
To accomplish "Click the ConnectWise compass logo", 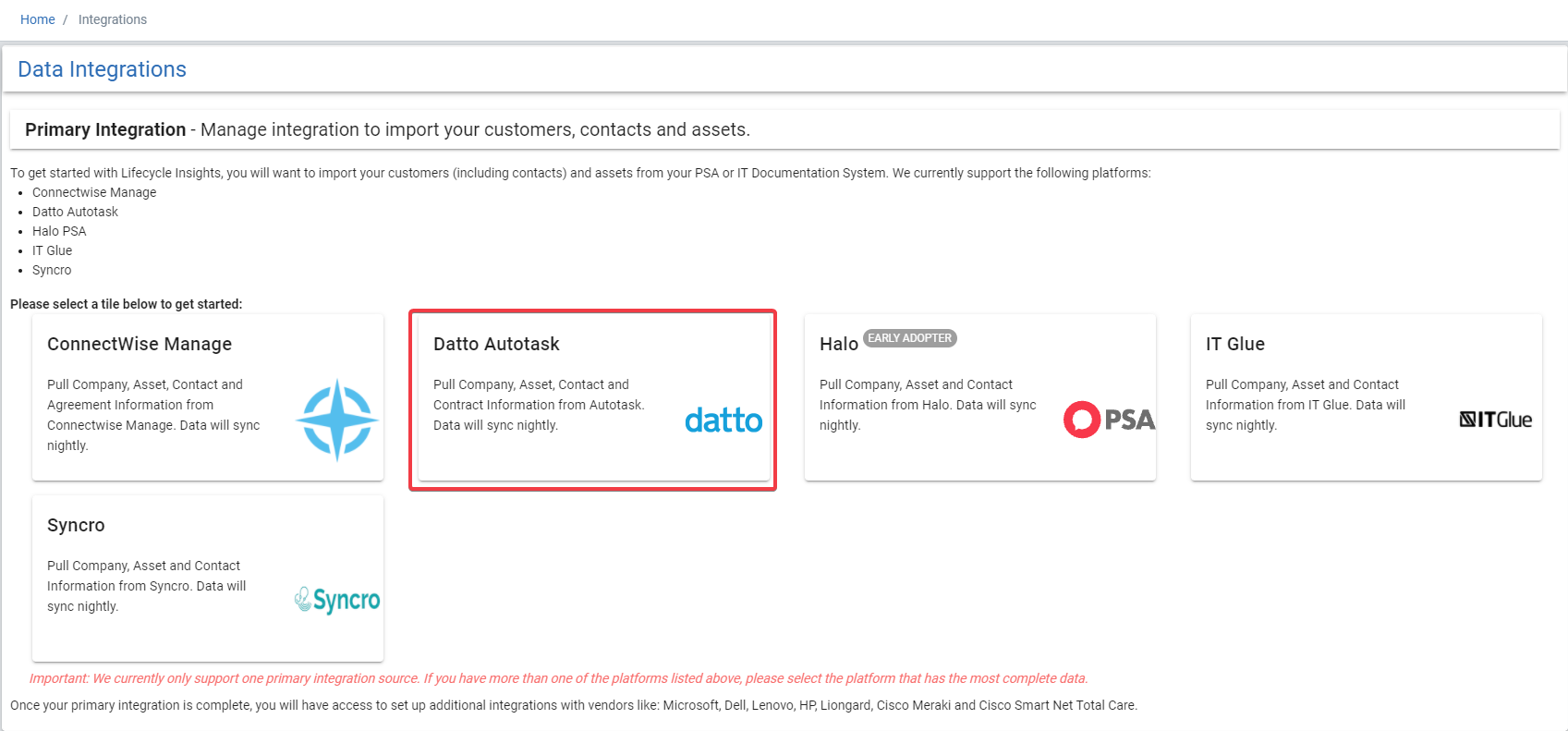I will pyautogui.click(x=336, y=420).
